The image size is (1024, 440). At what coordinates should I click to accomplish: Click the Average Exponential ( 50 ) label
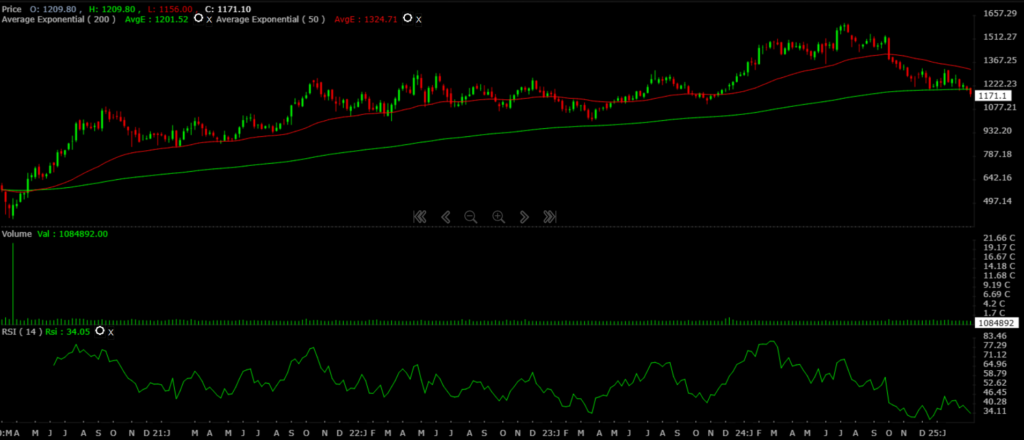pos(270,20)
